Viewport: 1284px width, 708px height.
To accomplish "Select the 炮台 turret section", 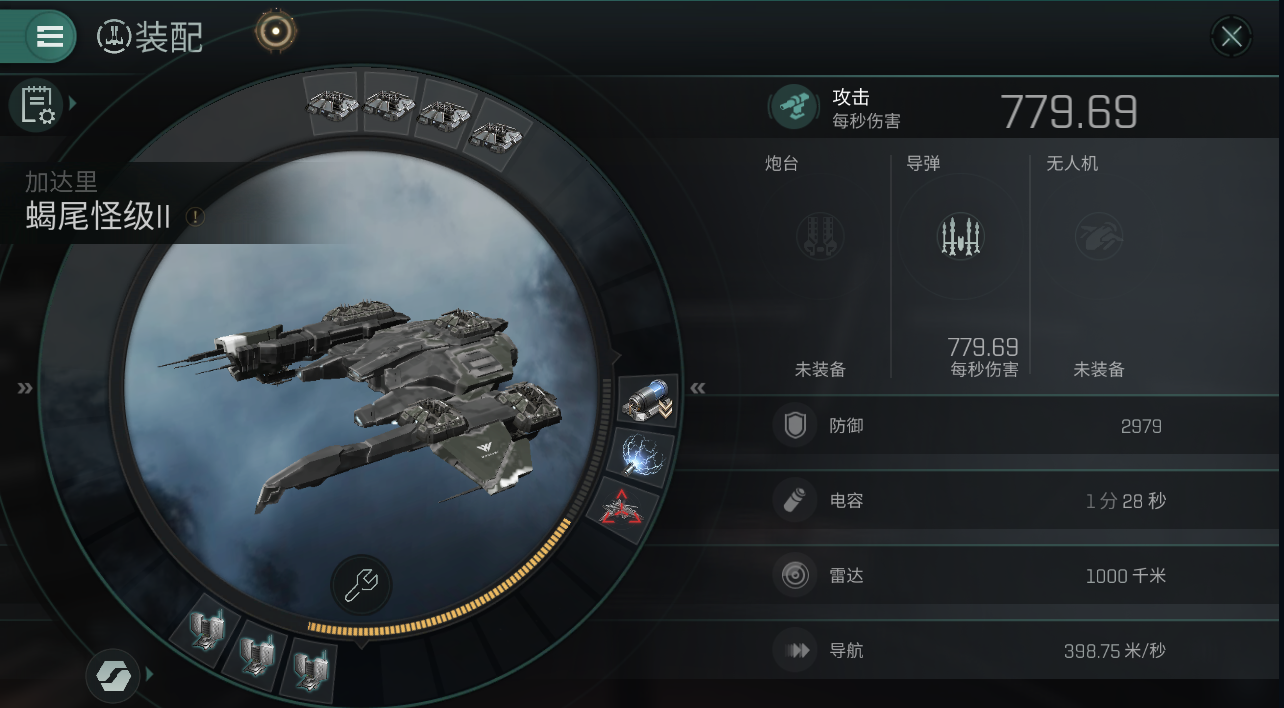I will (820, 265).
